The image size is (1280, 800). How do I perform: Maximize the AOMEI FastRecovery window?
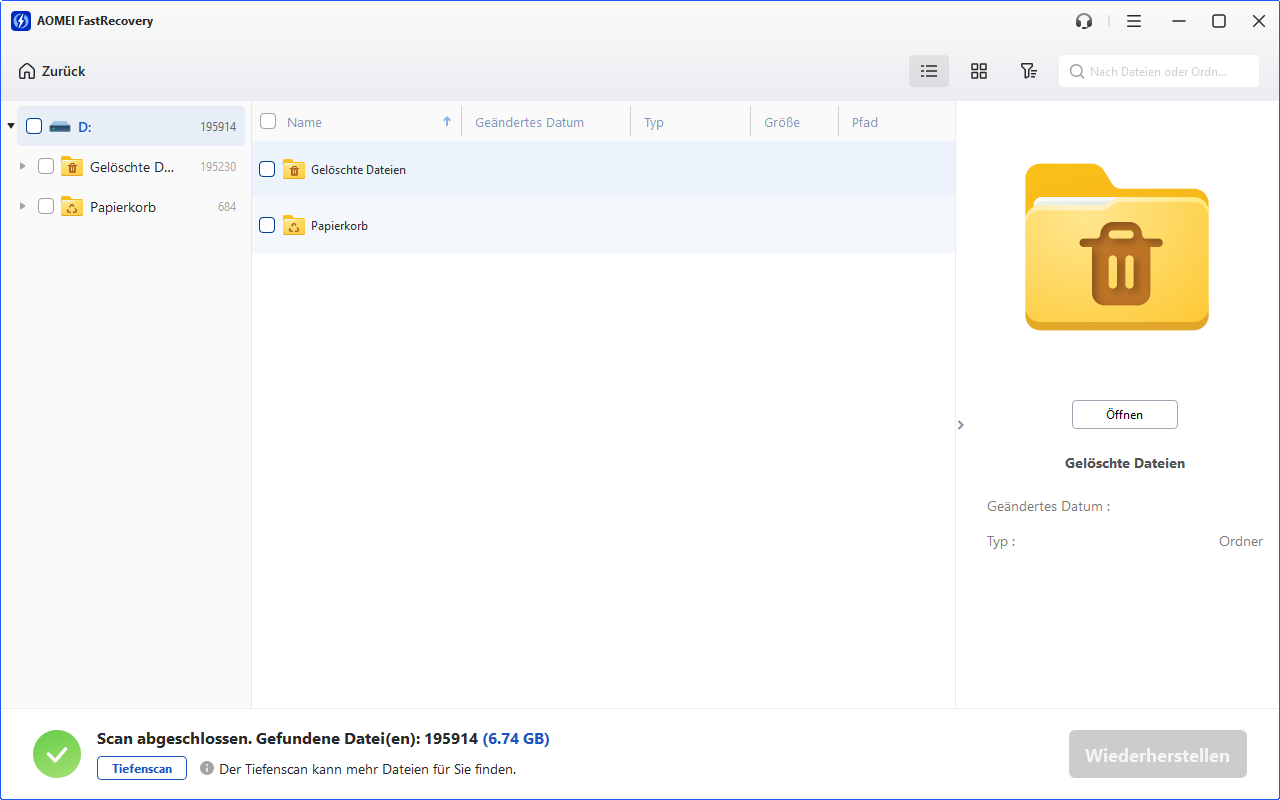[1219, 21]
